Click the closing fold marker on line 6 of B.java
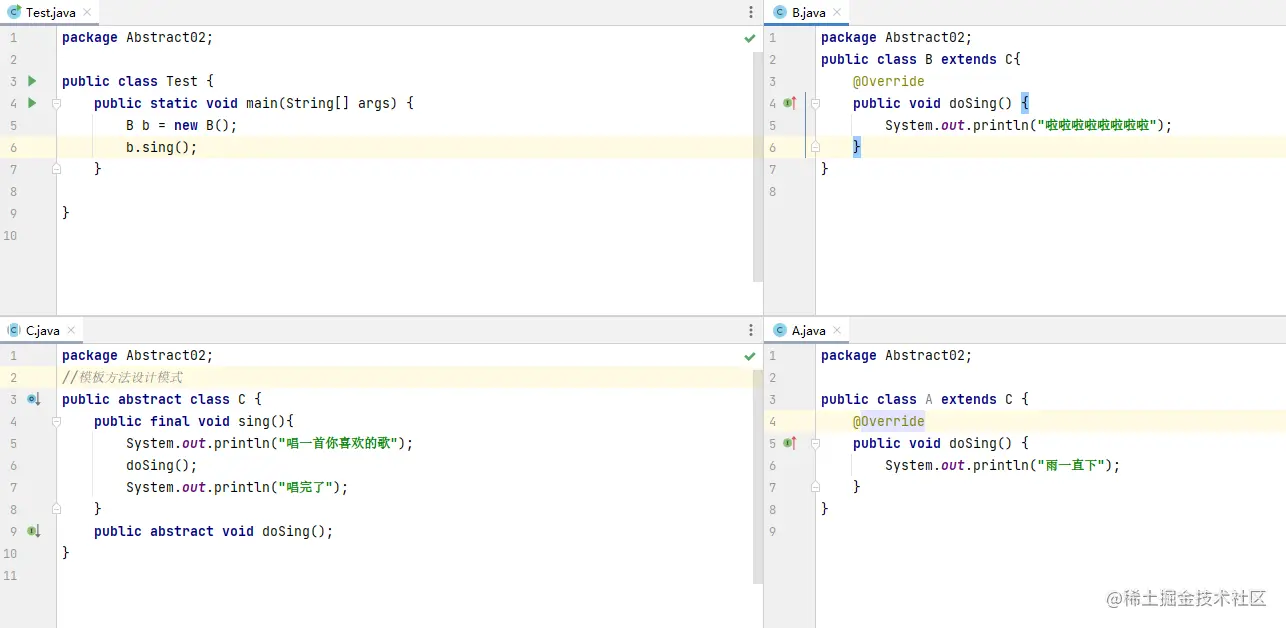The height and width of the screenshot is (628, 1286). coord(816,147)
